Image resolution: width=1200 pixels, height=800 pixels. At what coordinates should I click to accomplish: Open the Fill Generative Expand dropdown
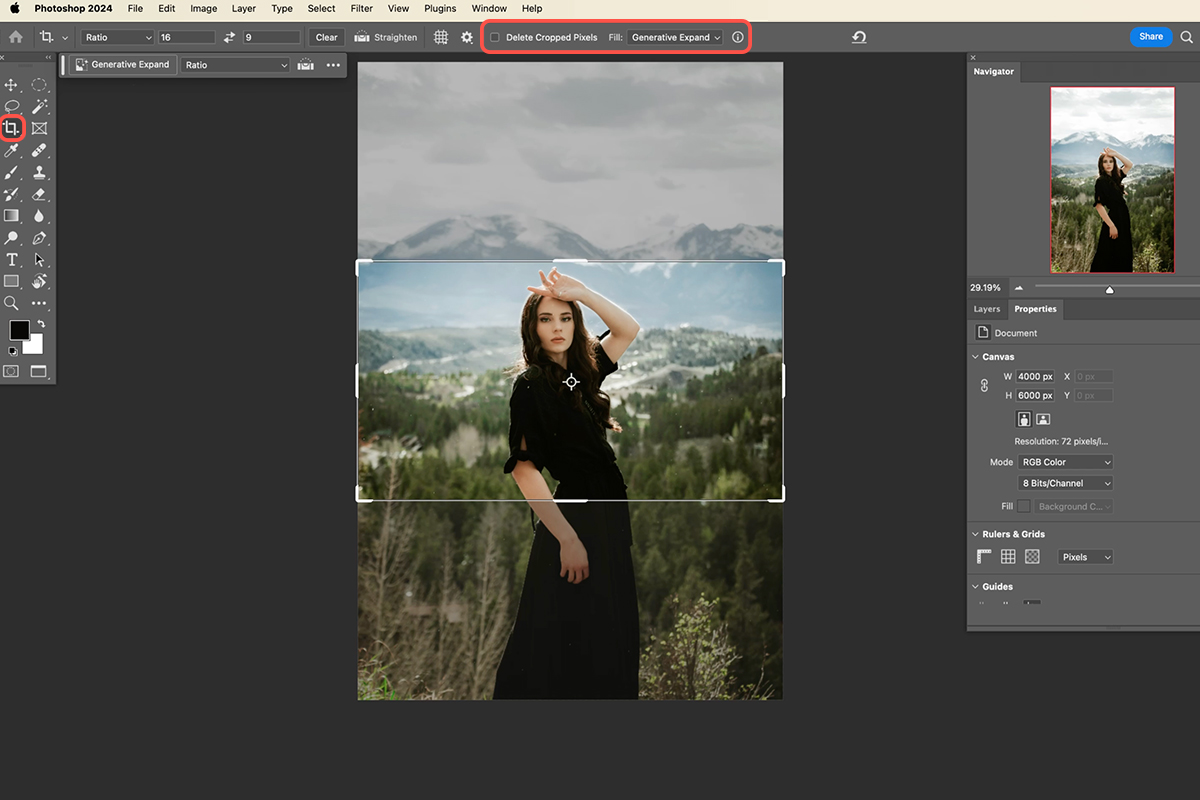[x=676, y=37]
